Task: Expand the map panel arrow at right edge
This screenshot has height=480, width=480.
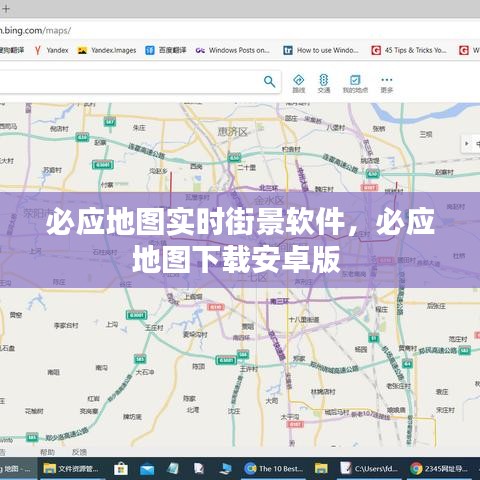Action: [x=467, y=144]
